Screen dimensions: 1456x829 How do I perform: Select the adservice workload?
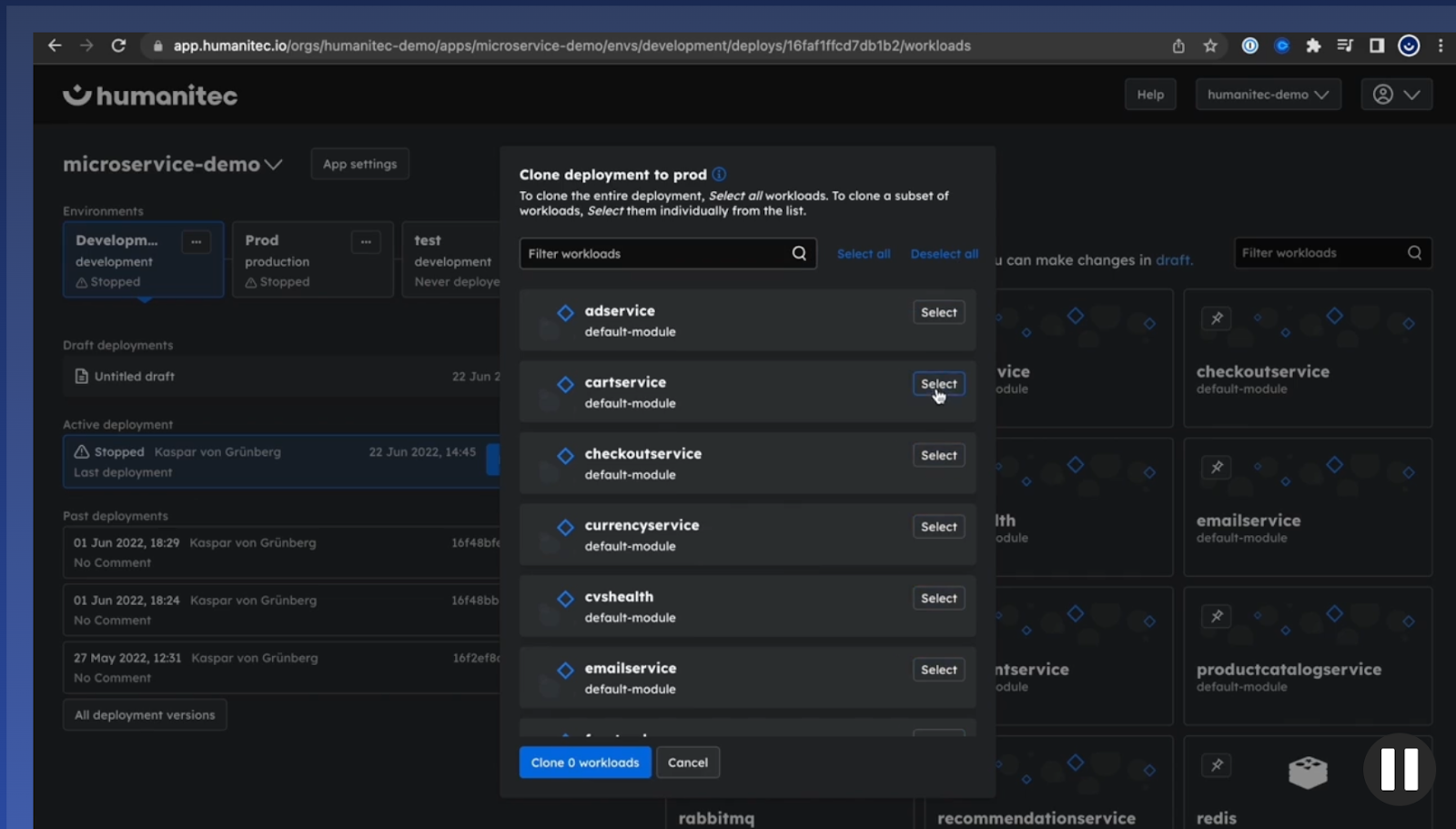pos(938,312)
